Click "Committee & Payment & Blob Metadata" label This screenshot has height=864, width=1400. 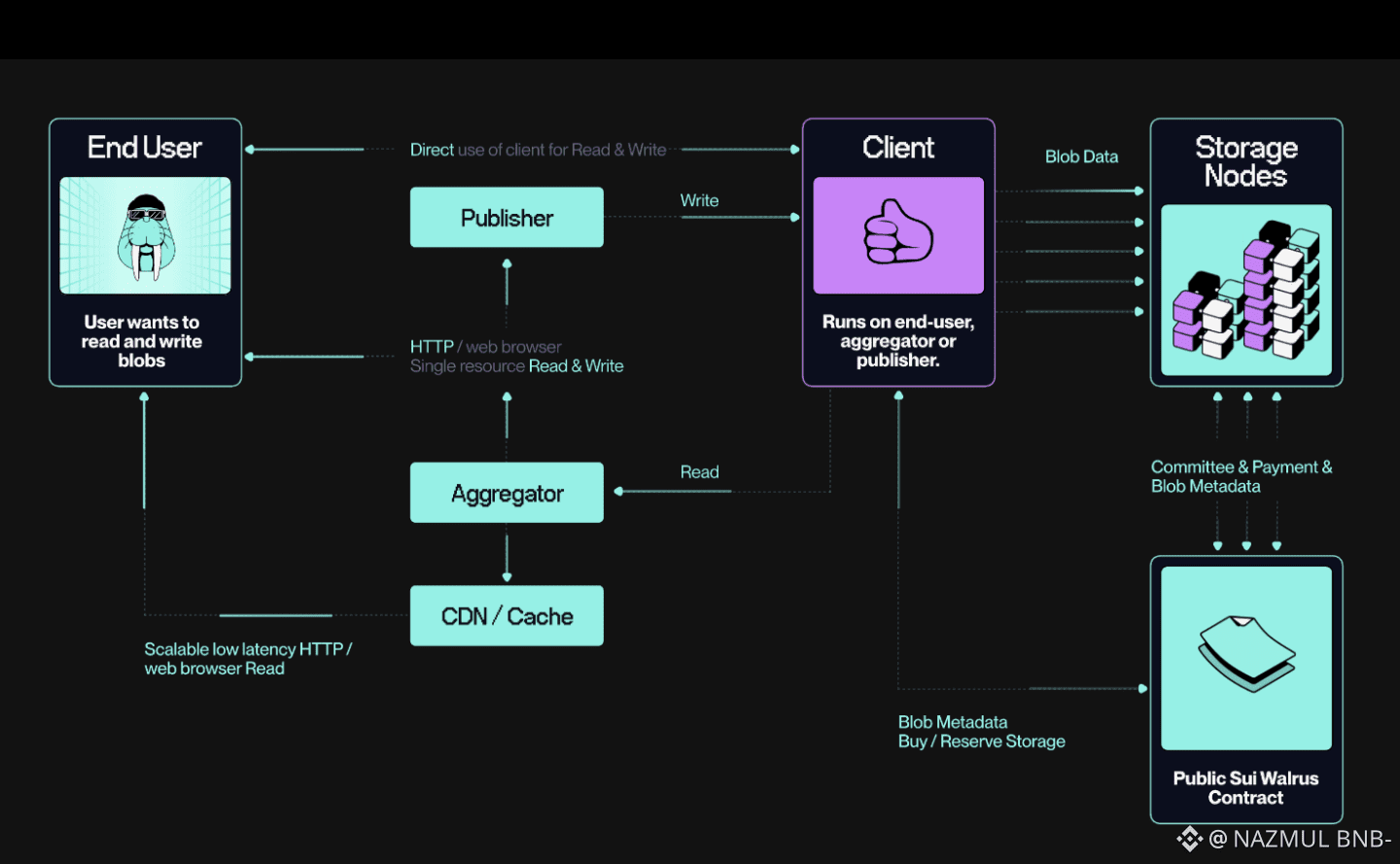tap(1242, 476)
